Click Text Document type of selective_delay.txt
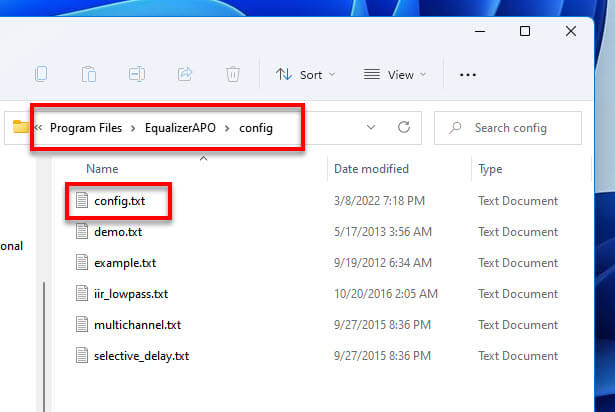This screenshot has height=412, width=615. point(518,356)
